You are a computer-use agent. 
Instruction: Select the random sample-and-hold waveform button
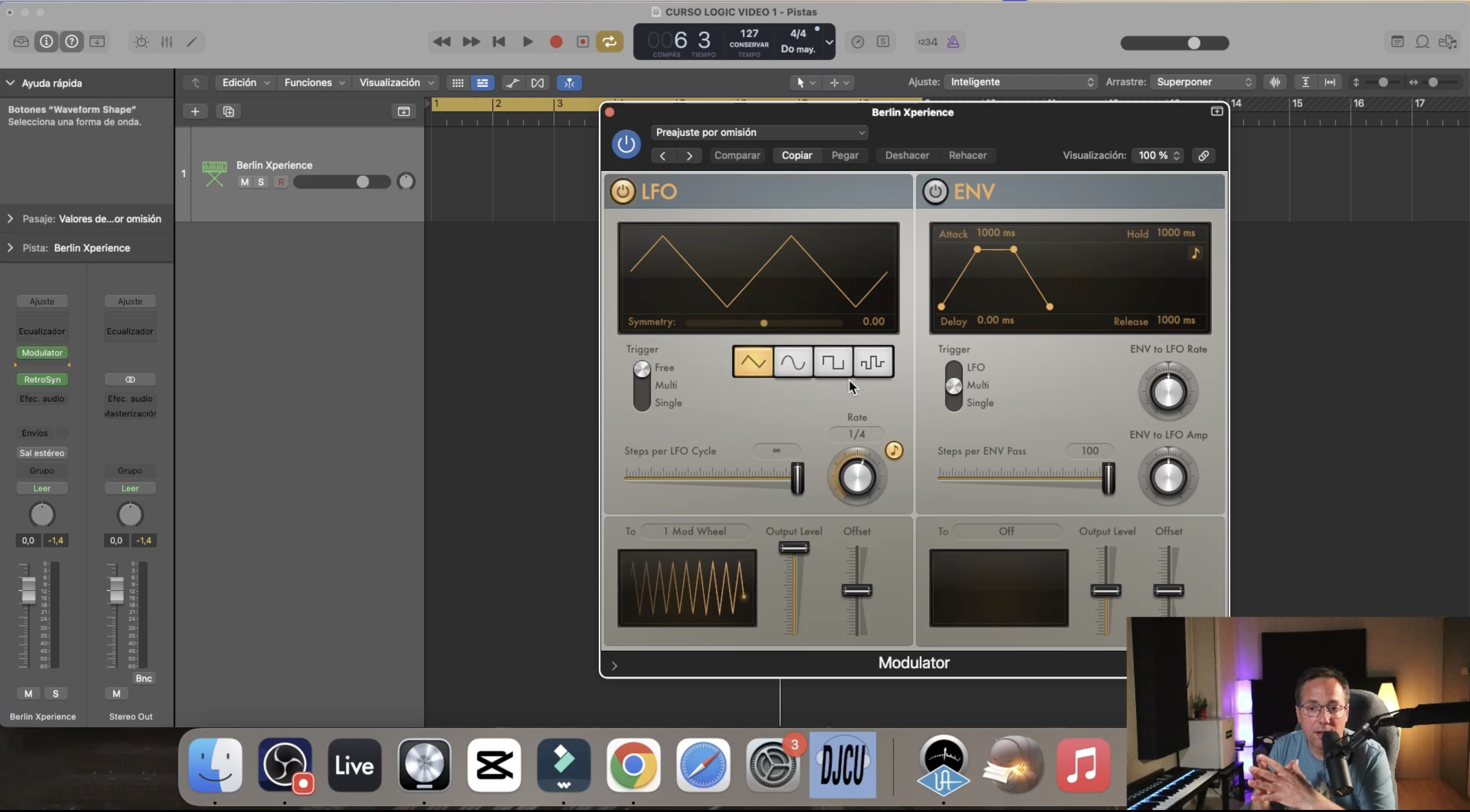(x=873, y=362)
